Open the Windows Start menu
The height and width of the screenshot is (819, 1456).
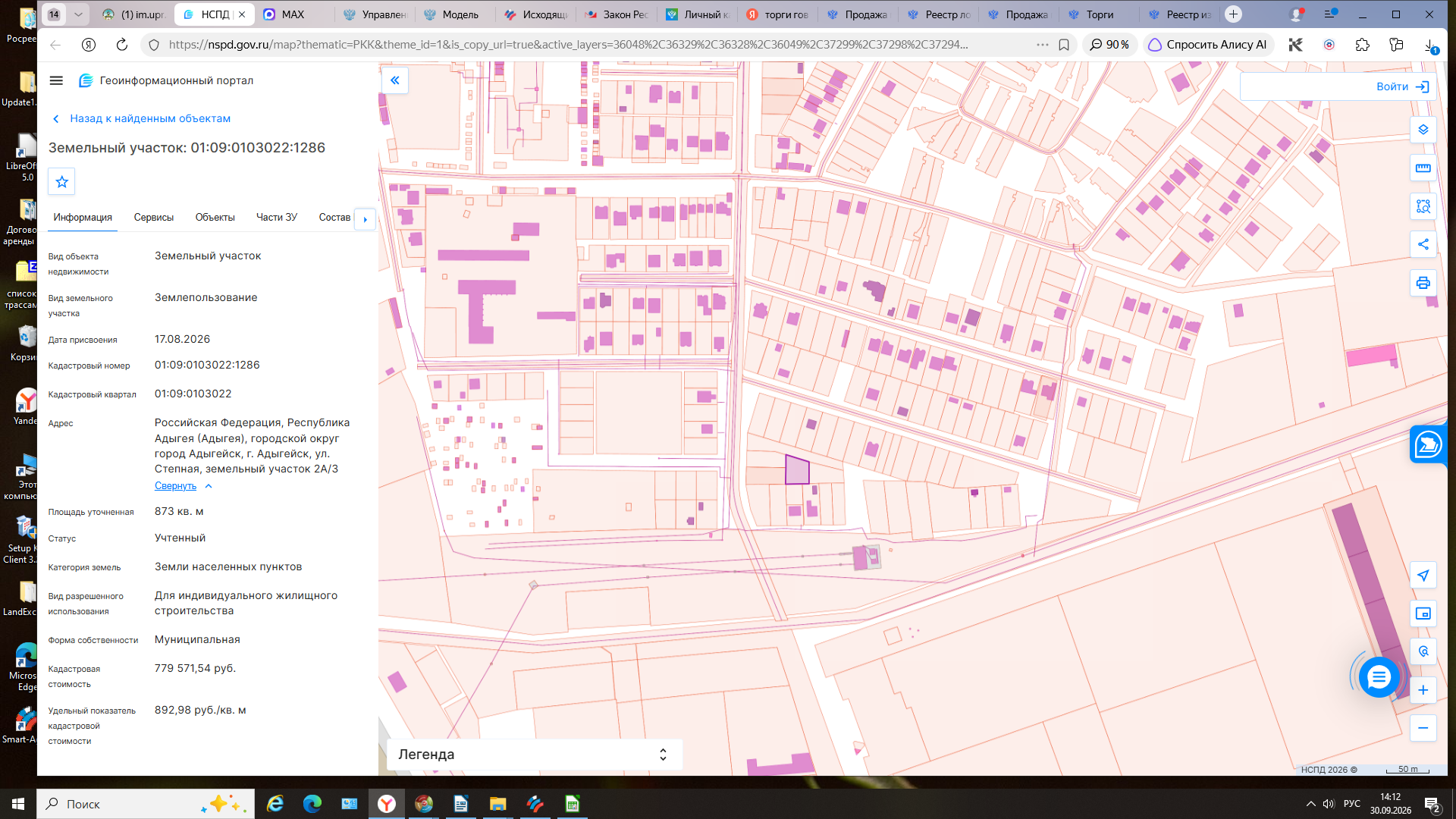pos(18,804)
